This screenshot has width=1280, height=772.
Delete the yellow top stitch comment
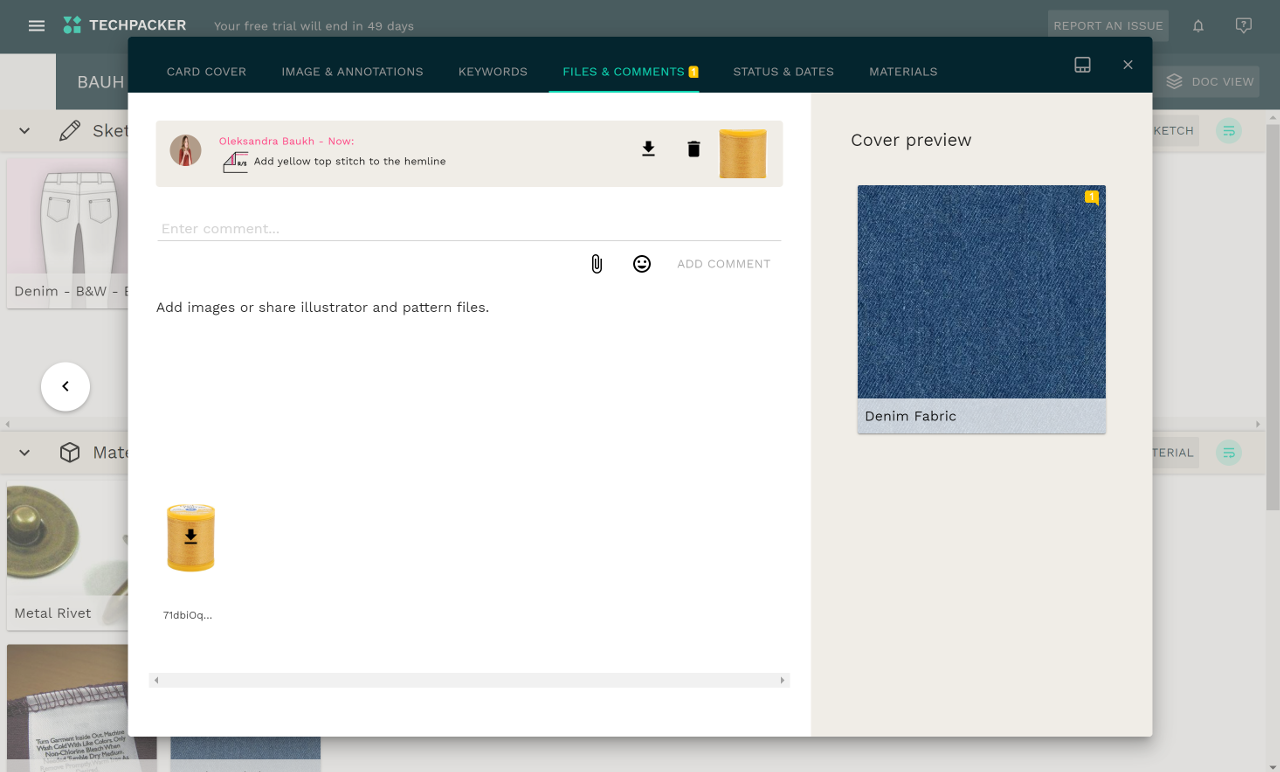pos(694,149)
